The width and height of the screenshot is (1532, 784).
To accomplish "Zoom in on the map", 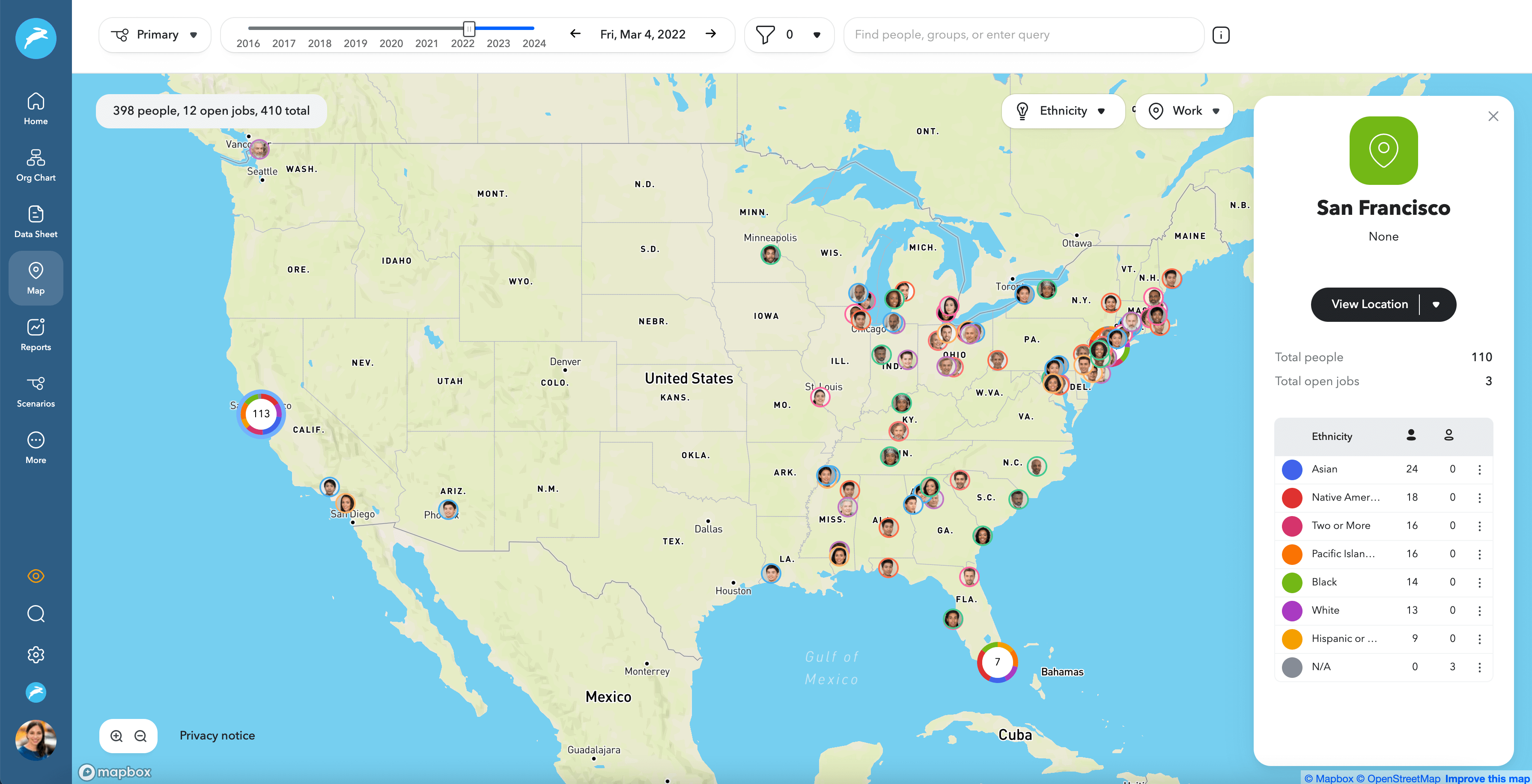I will [x=116, y=736].
